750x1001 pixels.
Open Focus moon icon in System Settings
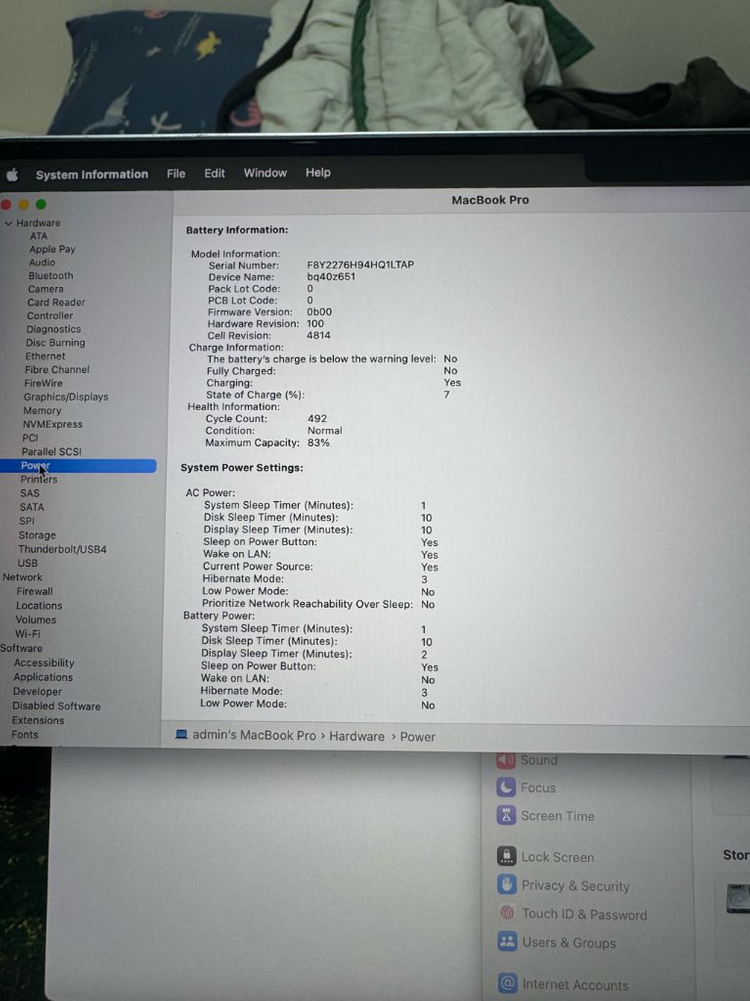506,787
